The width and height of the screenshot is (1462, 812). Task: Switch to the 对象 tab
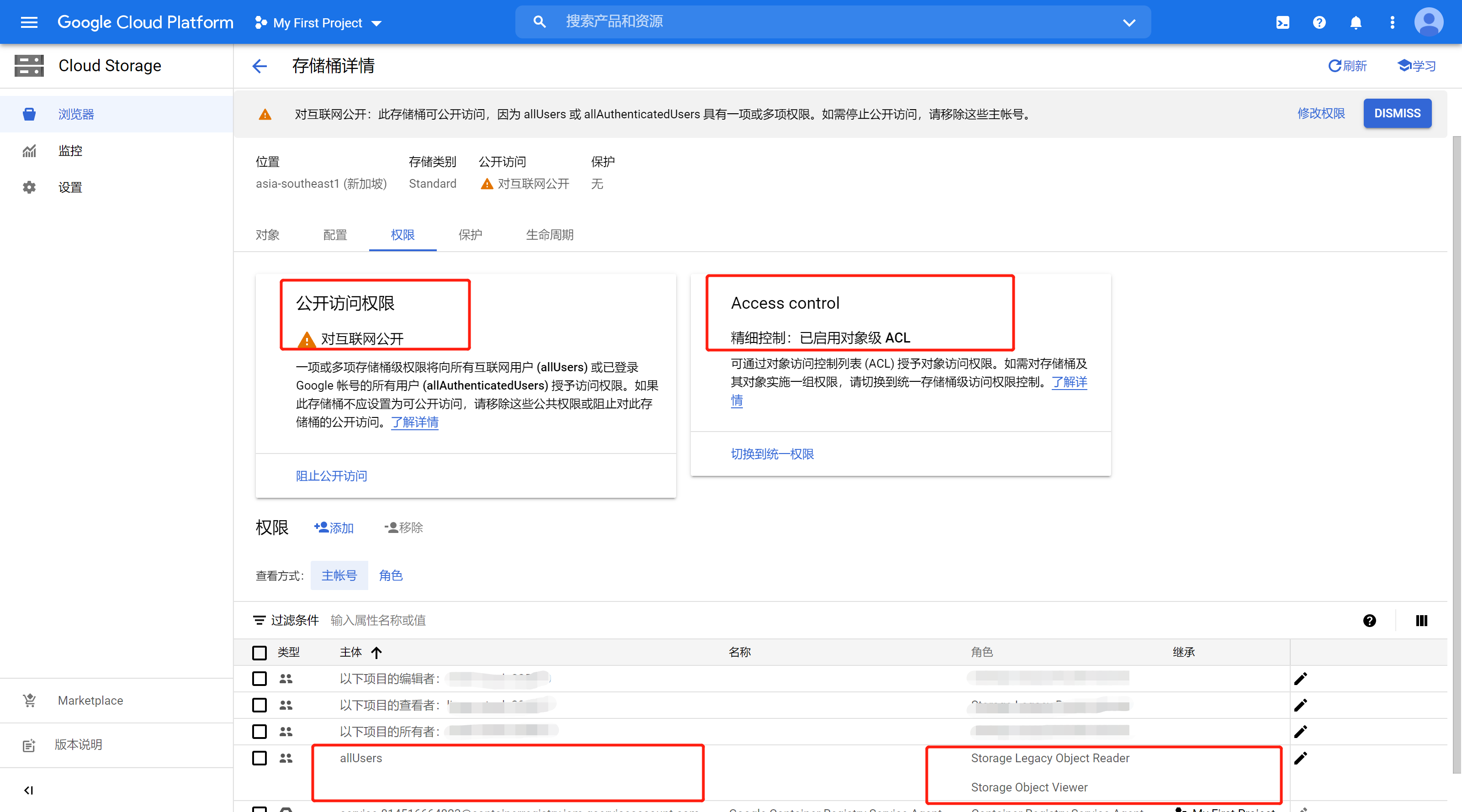pos(267,234)
